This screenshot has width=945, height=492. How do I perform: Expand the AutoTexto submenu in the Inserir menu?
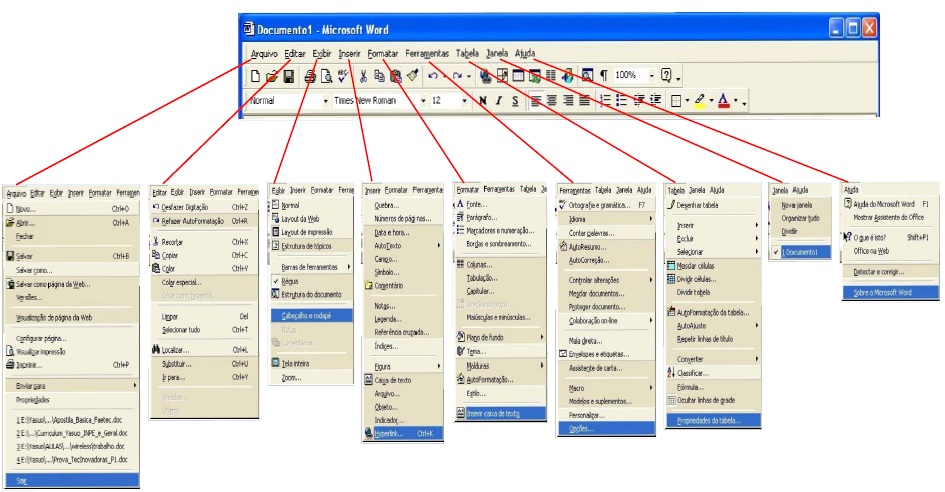tap(403, 246)
